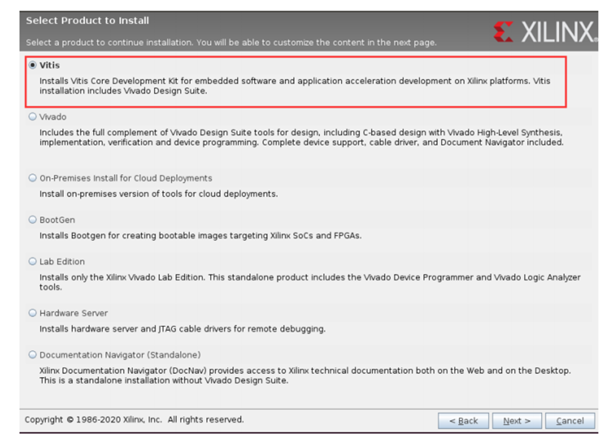
Task: Click the cloud deployments description text
Action: pos(158,193)
